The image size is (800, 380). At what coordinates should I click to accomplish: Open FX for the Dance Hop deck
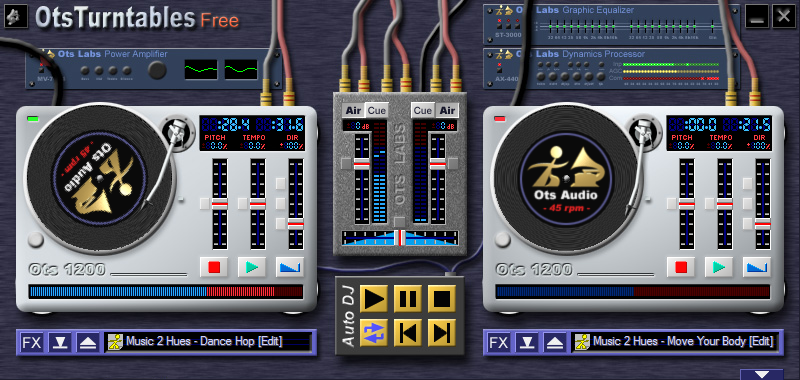click(x=32, y=342)
